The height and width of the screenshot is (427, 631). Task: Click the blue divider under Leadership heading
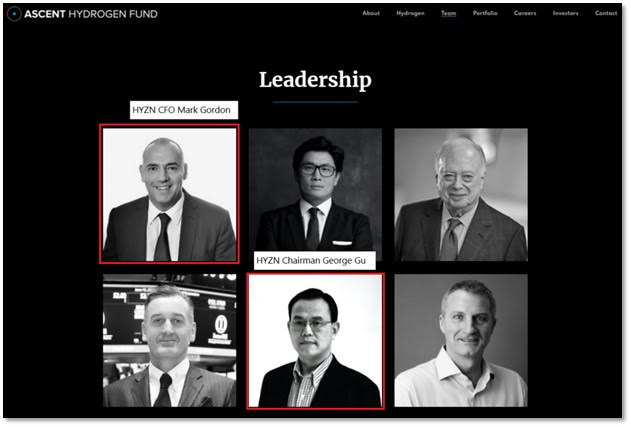tap(315, 102)
